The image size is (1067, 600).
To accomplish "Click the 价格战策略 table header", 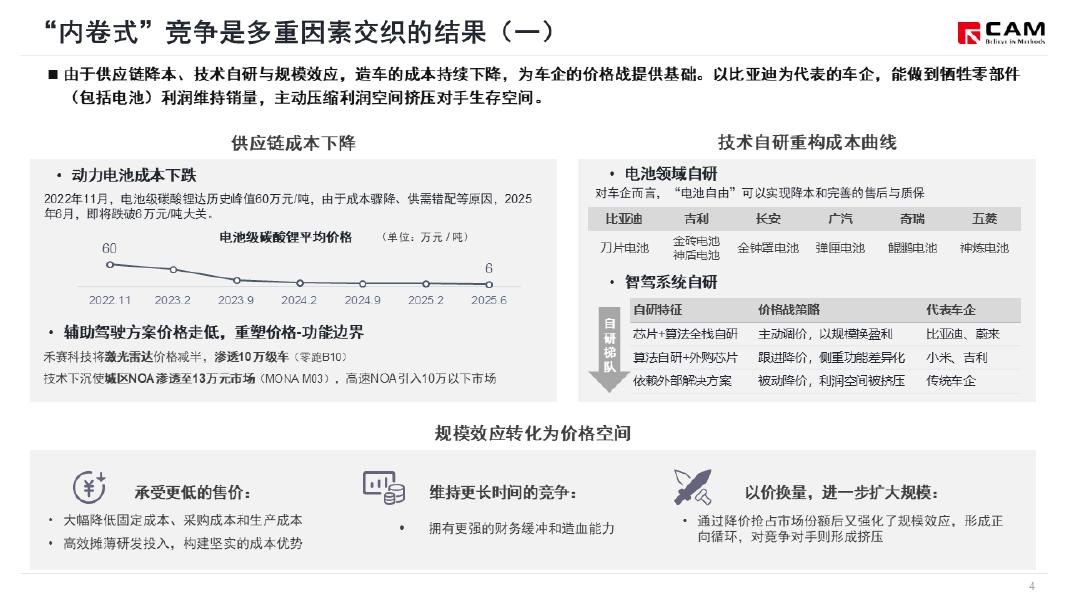I will click(x=789, y=310).
